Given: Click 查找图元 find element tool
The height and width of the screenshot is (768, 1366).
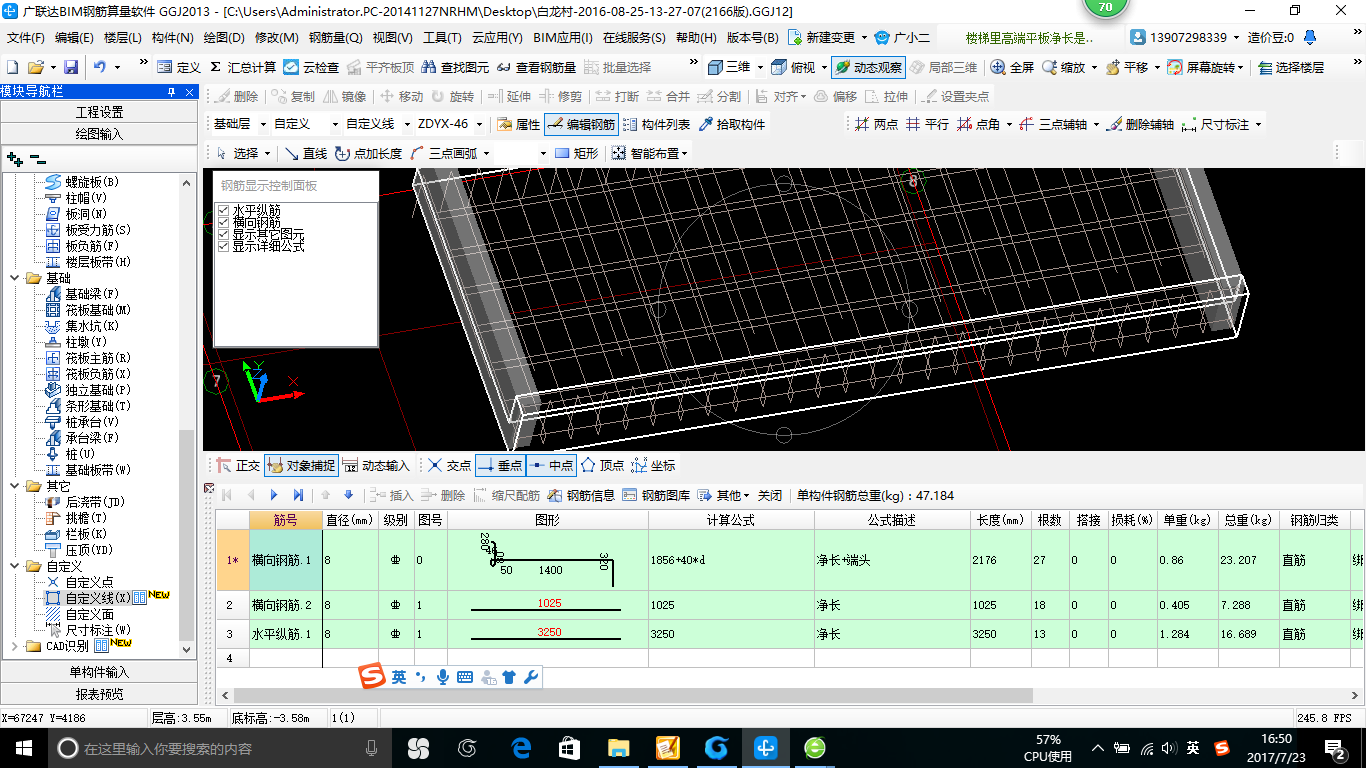Looking at the screenshot, I should [456, 67].
